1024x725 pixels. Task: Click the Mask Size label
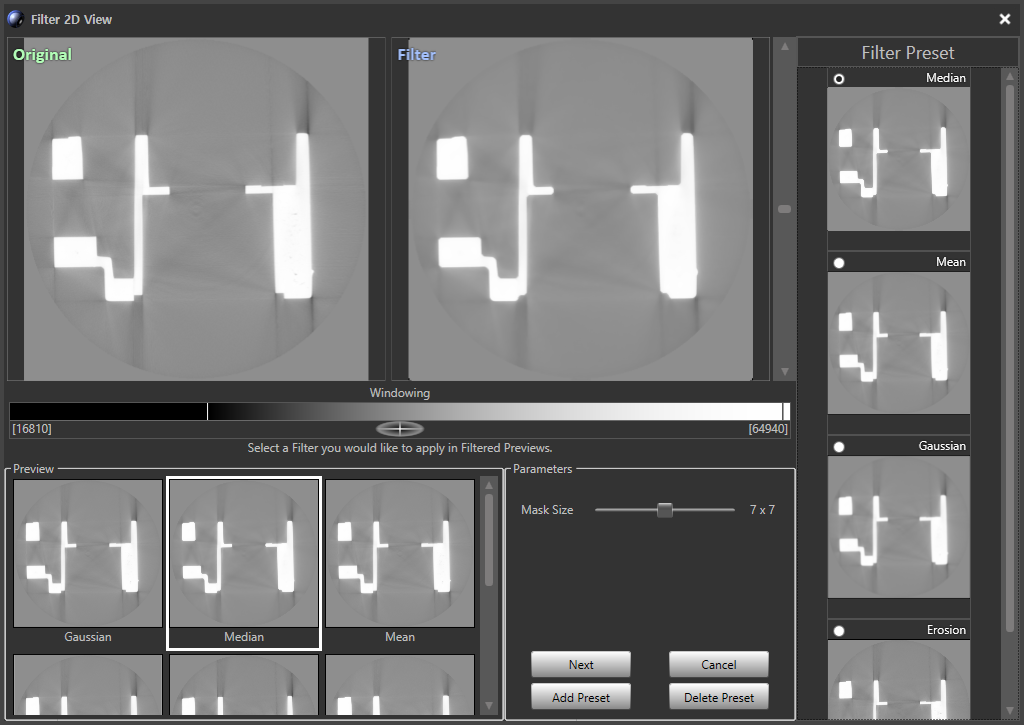(547, 510)
